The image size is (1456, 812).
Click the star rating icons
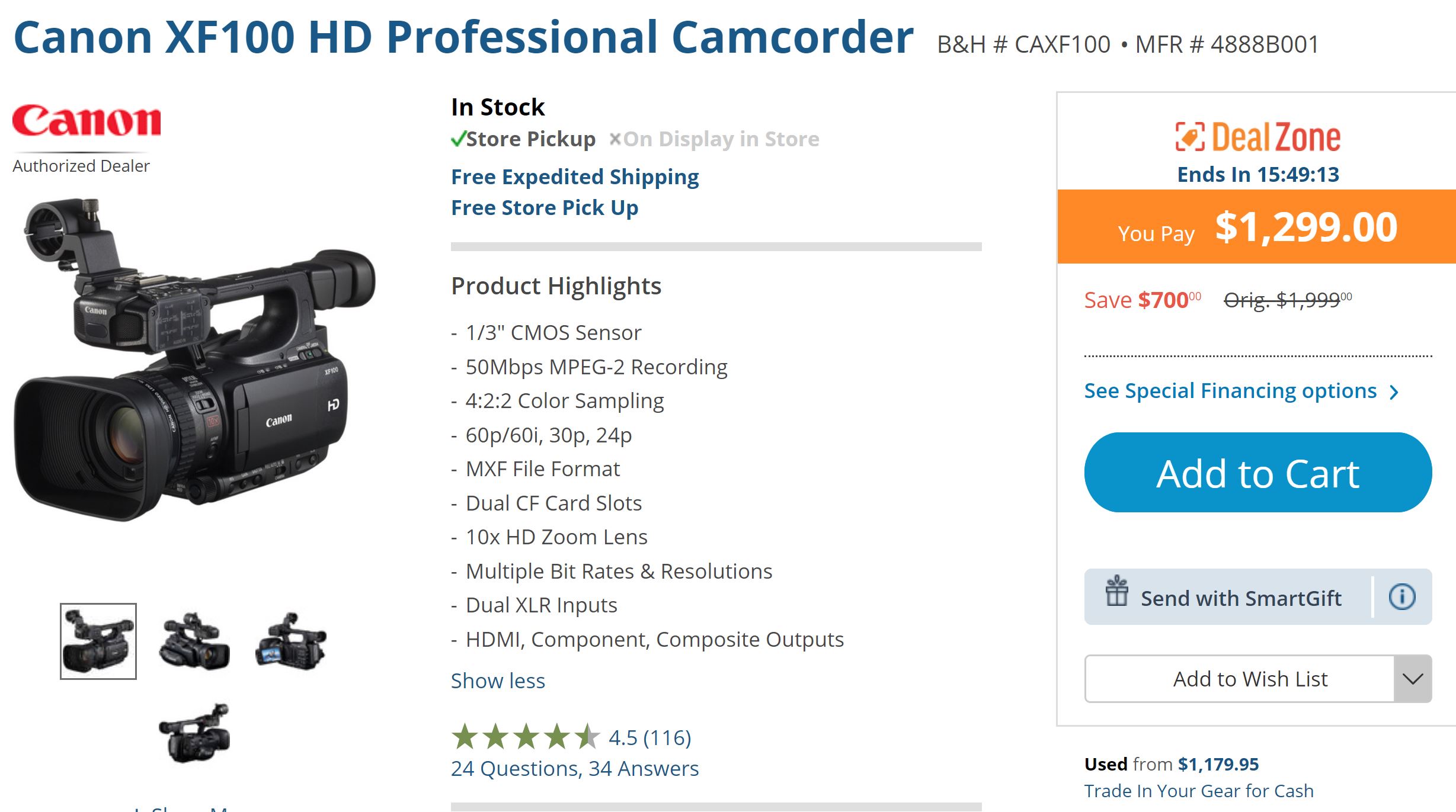[x=525, y=737]
